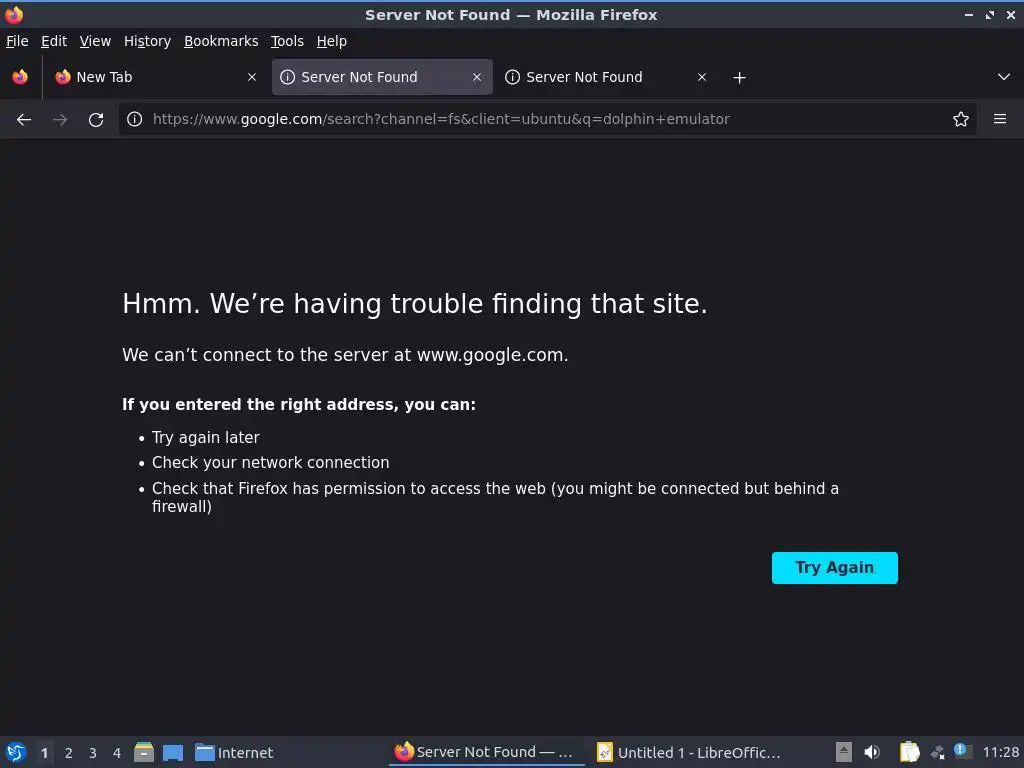Click the google.com URL address field
Screen dimensions: 1024x768
tap(546, 119)
